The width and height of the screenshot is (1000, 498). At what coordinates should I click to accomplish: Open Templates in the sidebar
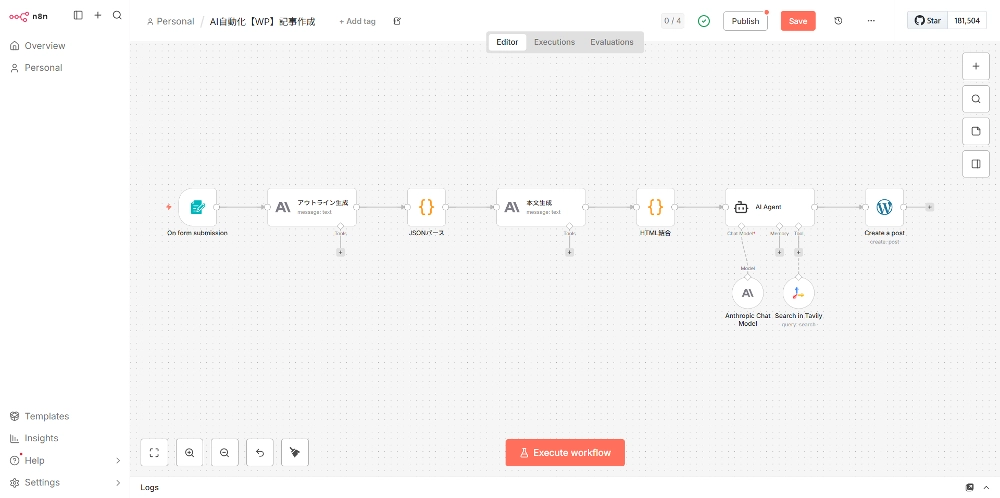pos(47,416)
